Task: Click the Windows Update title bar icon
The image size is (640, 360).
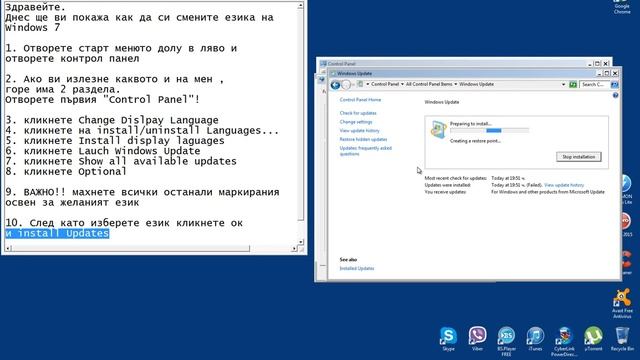Action: 333,73
